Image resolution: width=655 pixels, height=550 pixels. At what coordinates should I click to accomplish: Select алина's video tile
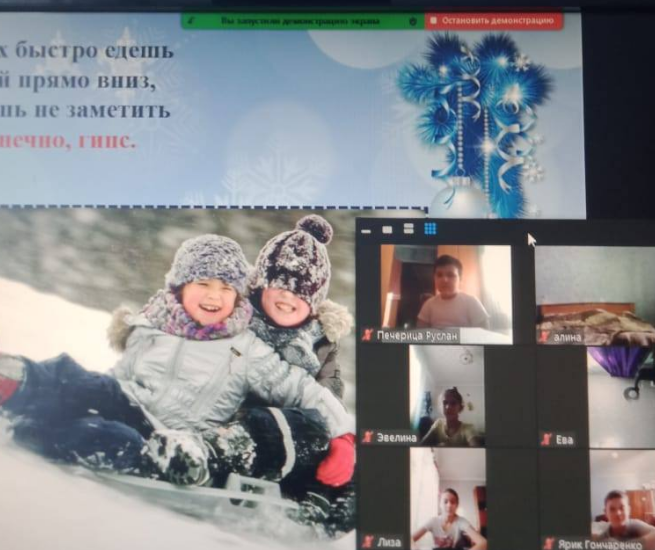(594, 288)
